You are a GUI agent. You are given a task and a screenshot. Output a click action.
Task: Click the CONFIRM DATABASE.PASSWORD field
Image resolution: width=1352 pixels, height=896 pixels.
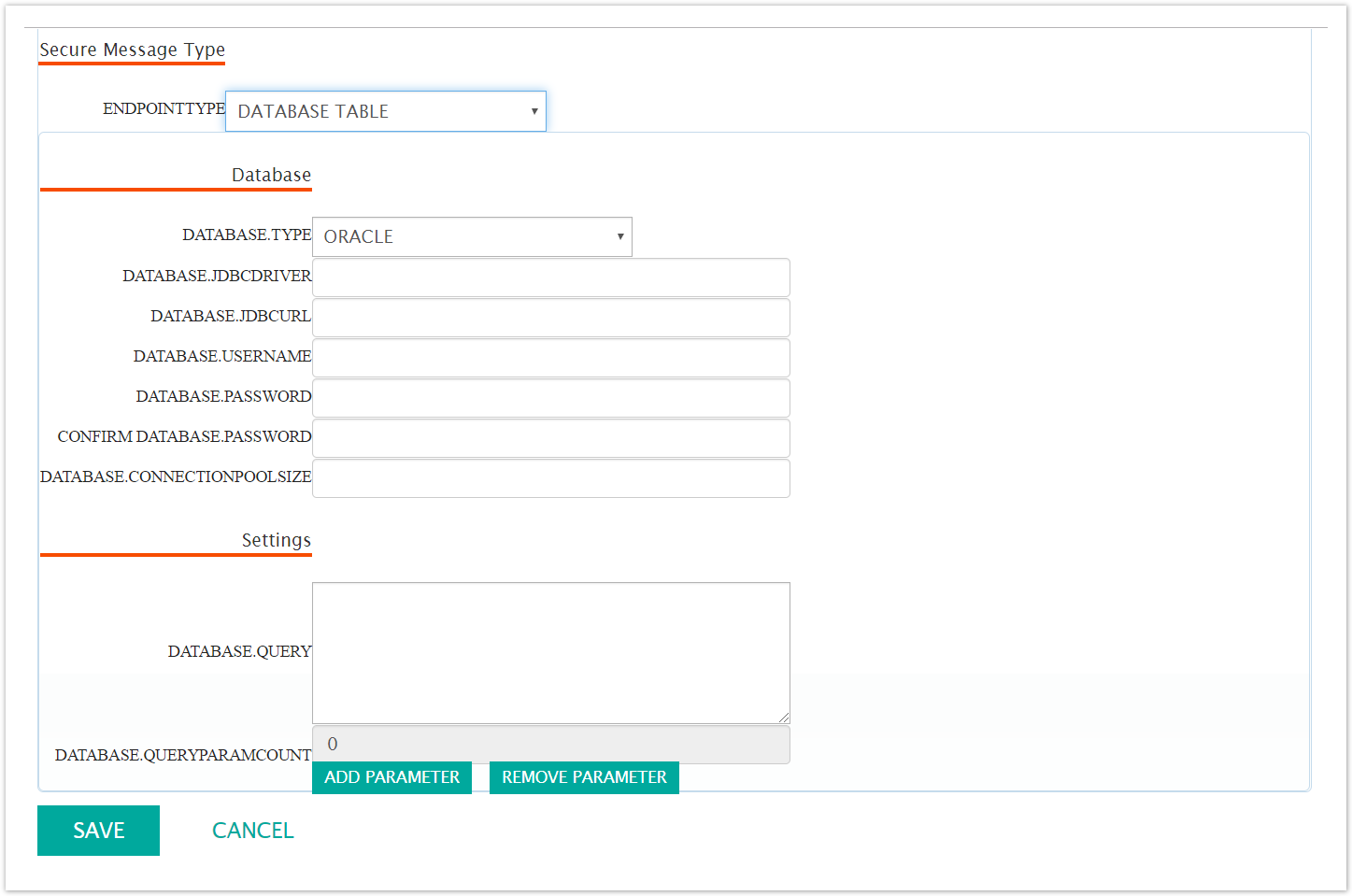pos(550,437)
